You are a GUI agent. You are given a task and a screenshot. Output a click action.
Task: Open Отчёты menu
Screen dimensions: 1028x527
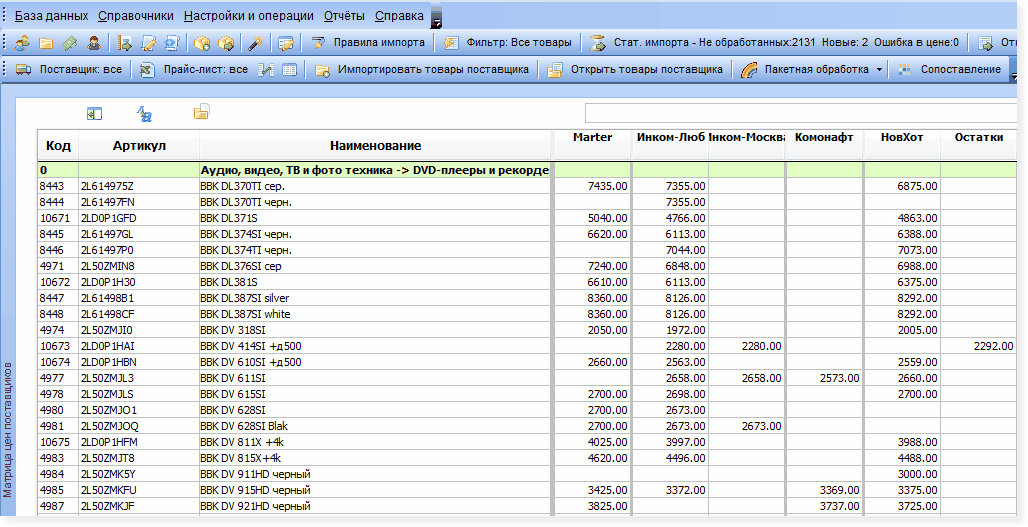point(344,16)
